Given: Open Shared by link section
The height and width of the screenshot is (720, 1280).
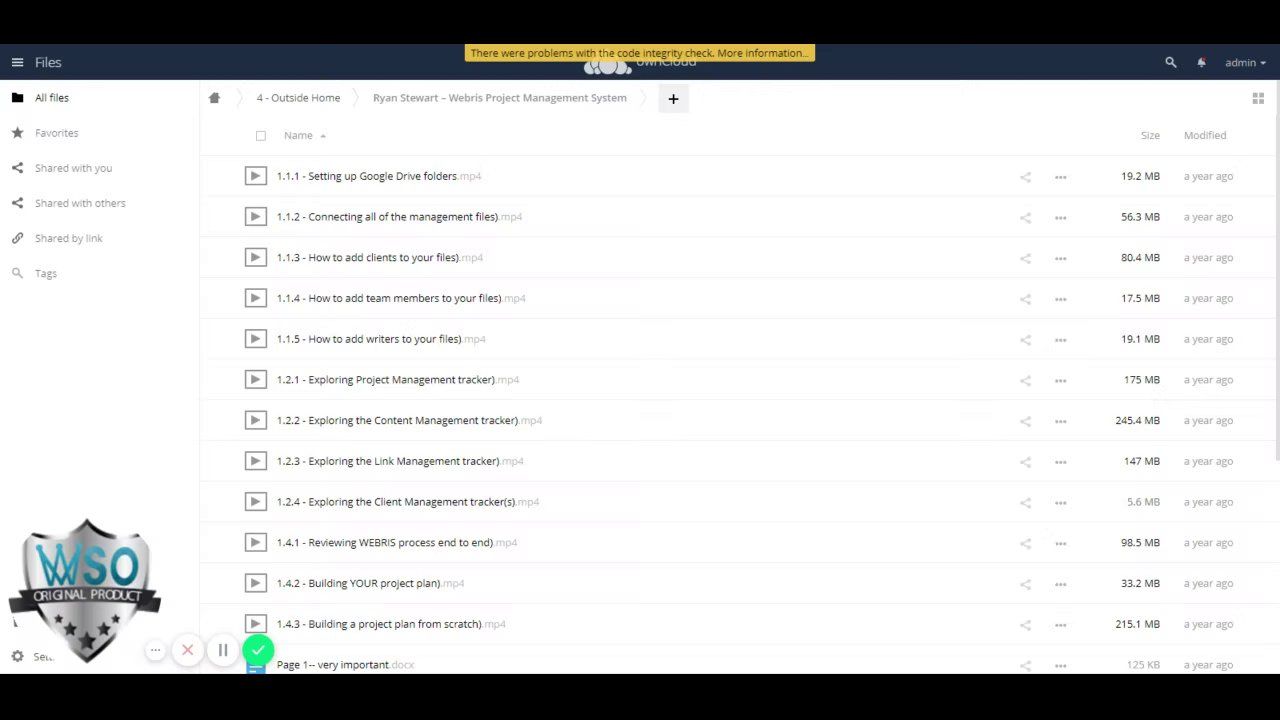Looking at the screenshot, I should click(x=68, y=238).
